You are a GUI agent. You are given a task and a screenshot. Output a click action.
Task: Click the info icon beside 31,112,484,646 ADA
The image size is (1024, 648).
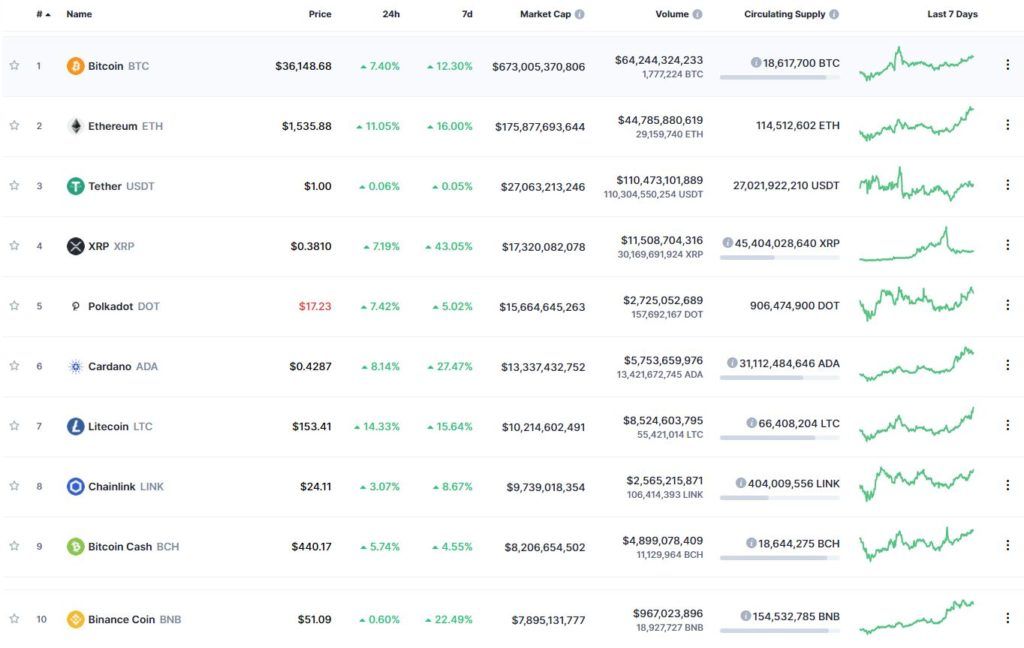click(732, 363)
